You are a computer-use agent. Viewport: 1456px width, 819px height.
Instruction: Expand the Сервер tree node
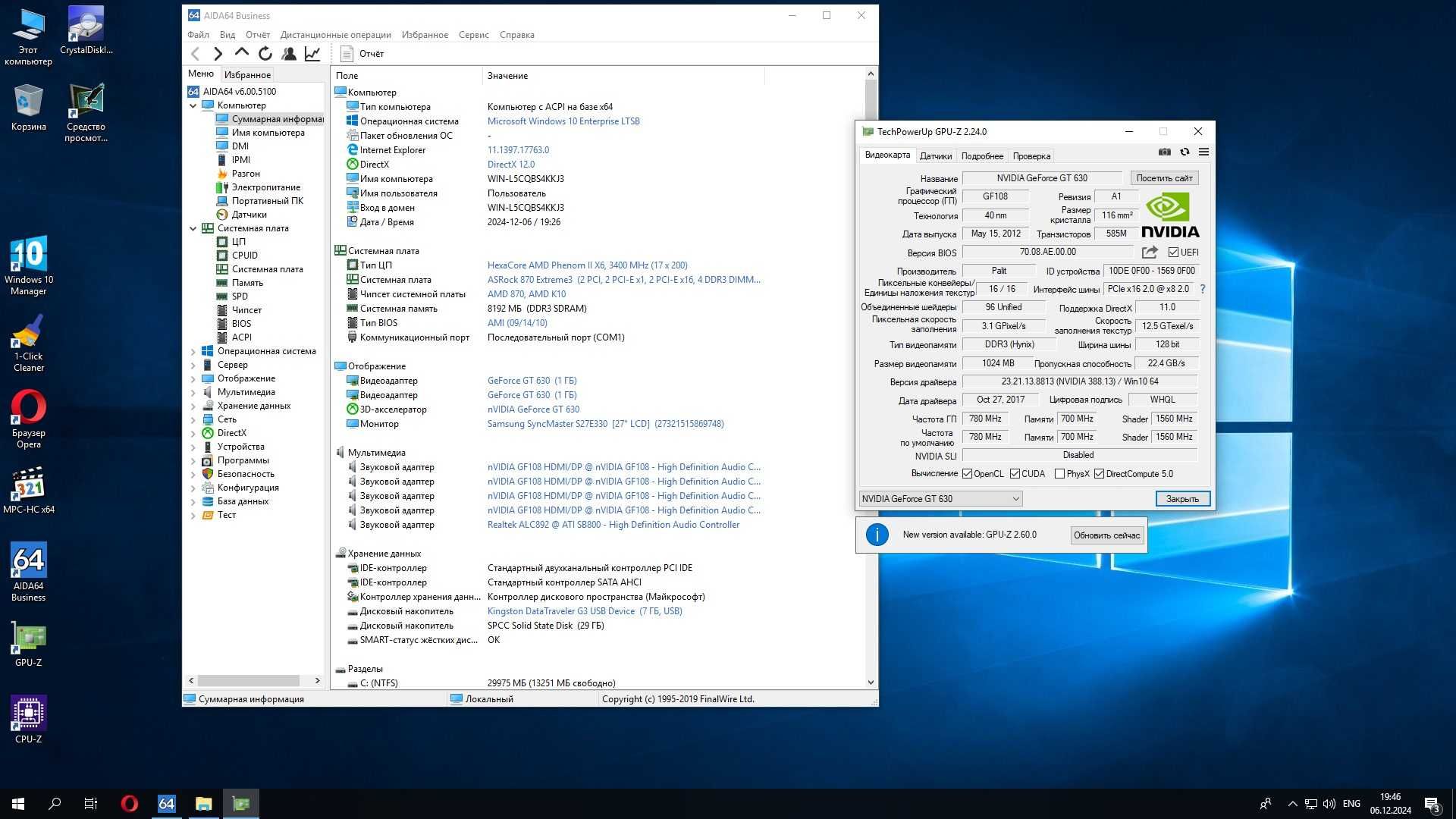click(x=193, y=366)
